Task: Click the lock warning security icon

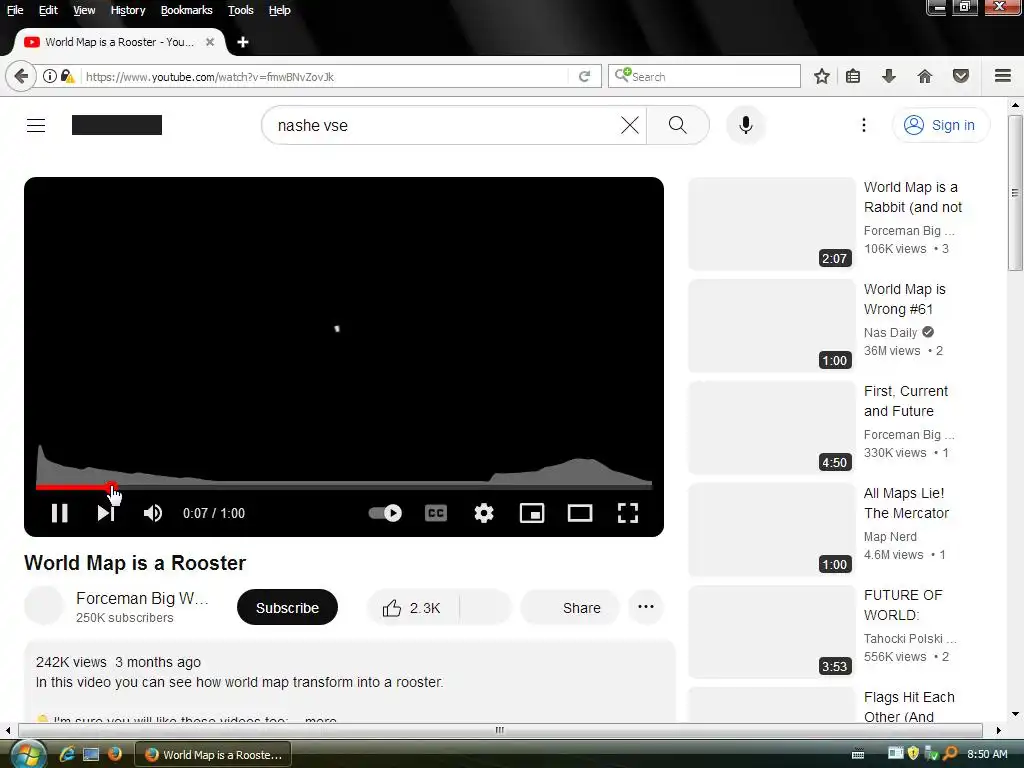Action: coord(67,76)
